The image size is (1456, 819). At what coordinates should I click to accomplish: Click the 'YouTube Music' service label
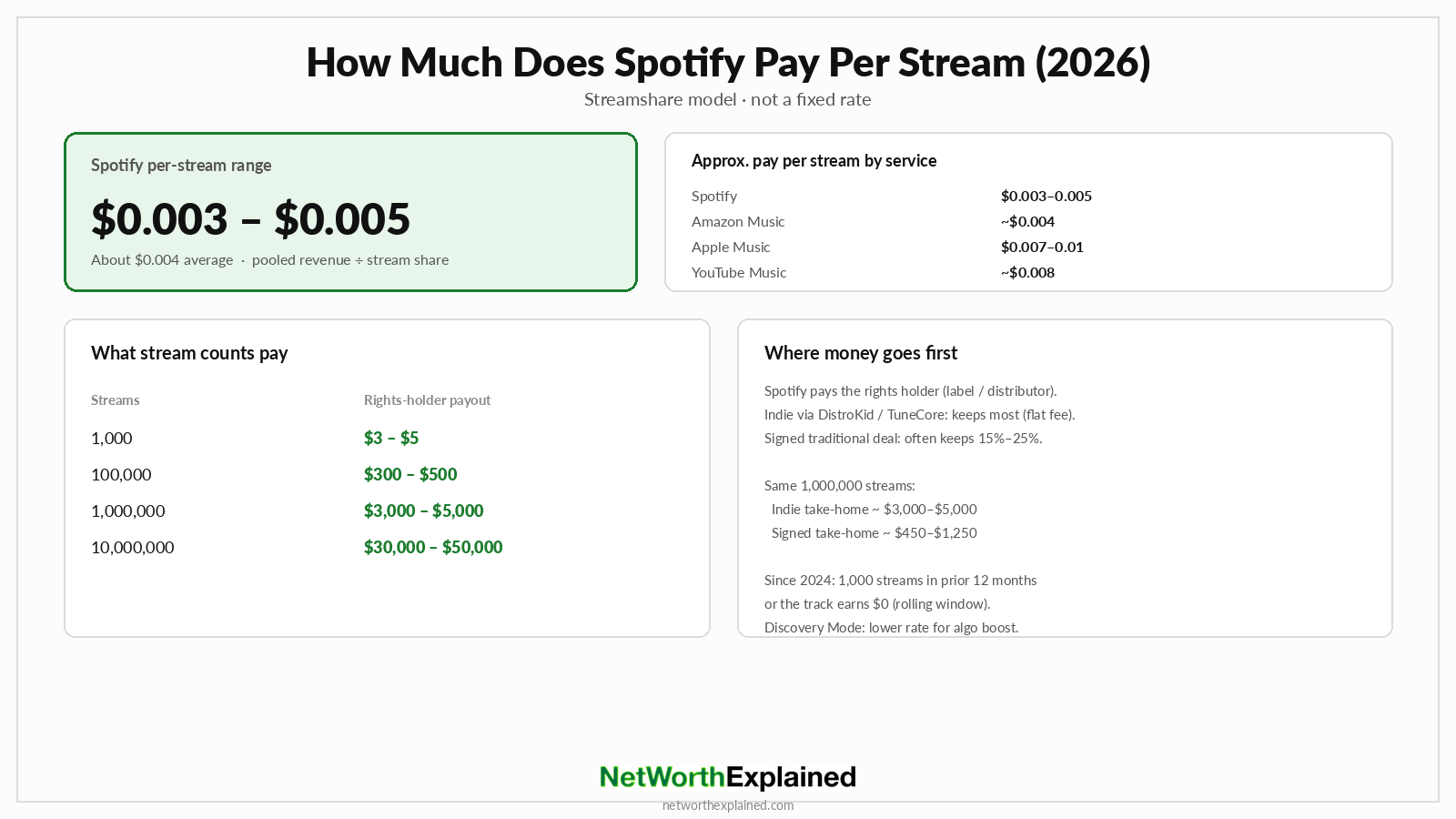click(x=739, y=273)
